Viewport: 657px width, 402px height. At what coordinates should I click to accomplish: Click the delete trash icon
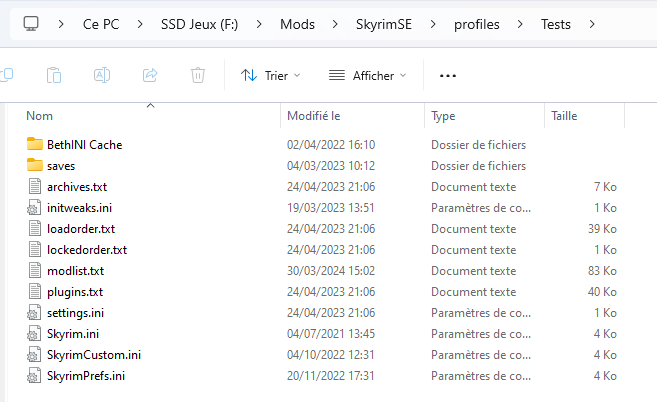tap(198, 75)
